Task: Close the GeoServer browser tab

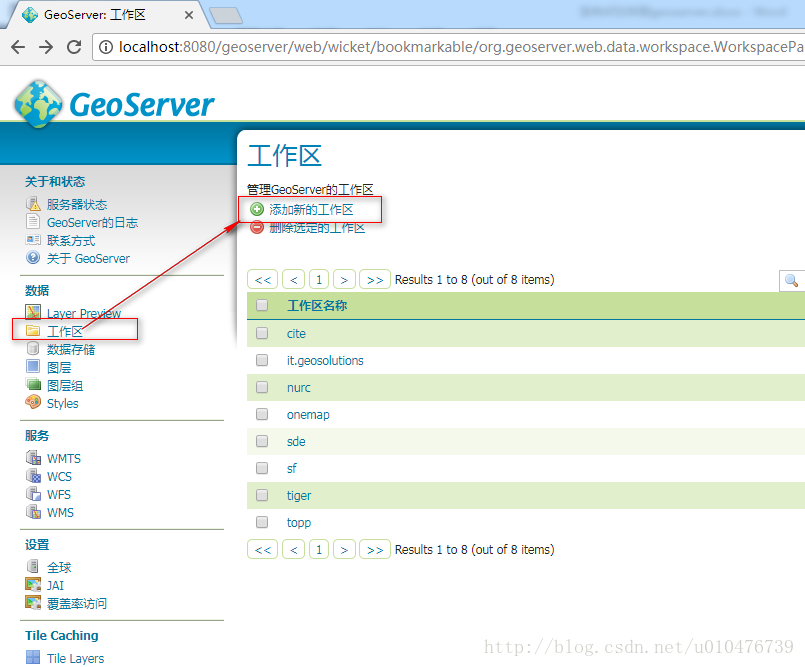Action: pyautogui.click(x=189, y=15)
